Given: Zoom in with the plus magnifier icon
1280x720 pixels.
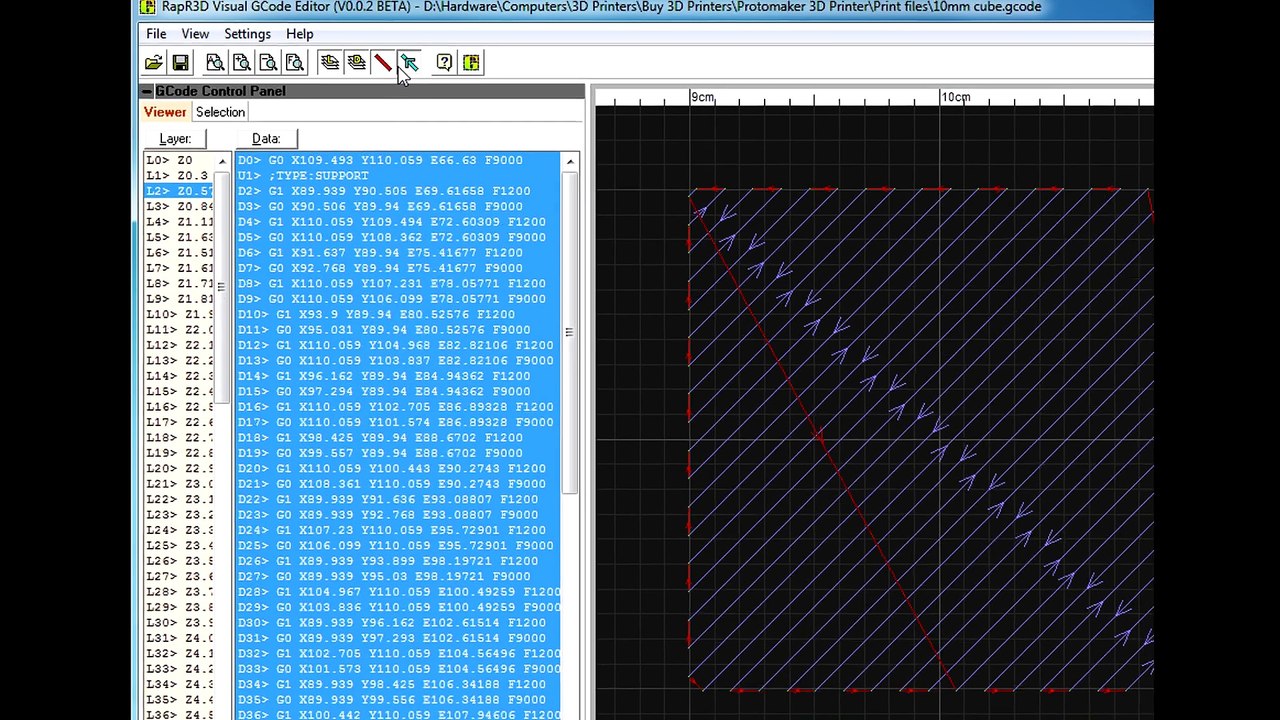Looking at the screenshot, I should [241, 63].
